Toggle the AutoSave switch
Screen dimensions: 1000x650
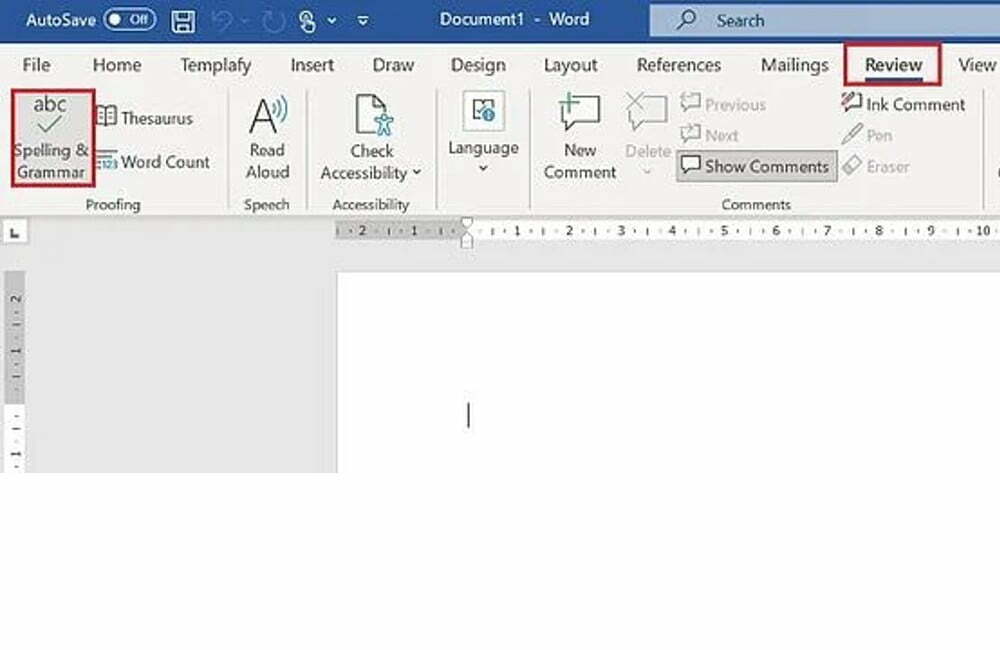click(130, 20)
